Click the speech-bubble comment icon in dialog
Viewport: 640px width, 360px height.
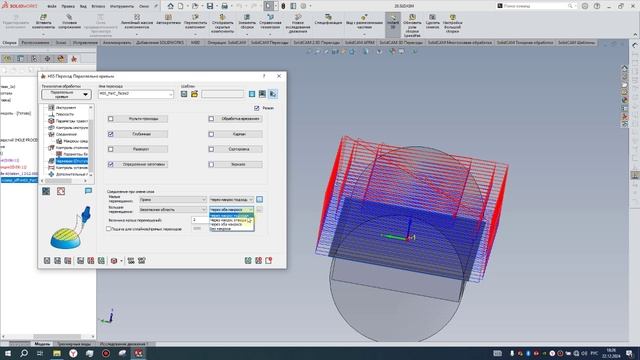pos(88,191)
